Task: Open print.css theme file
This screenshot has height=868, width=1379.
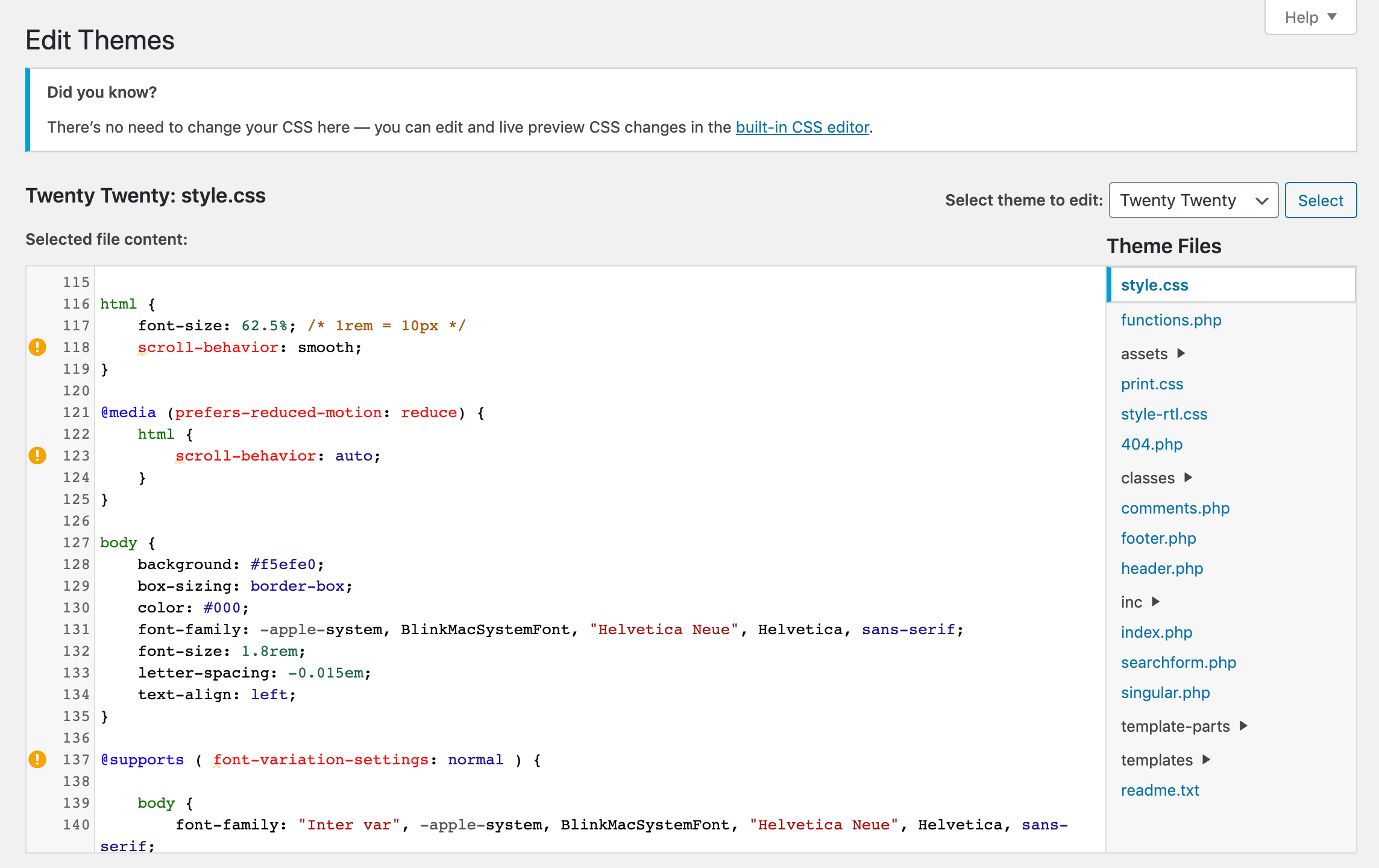Action: [1152, 384]
